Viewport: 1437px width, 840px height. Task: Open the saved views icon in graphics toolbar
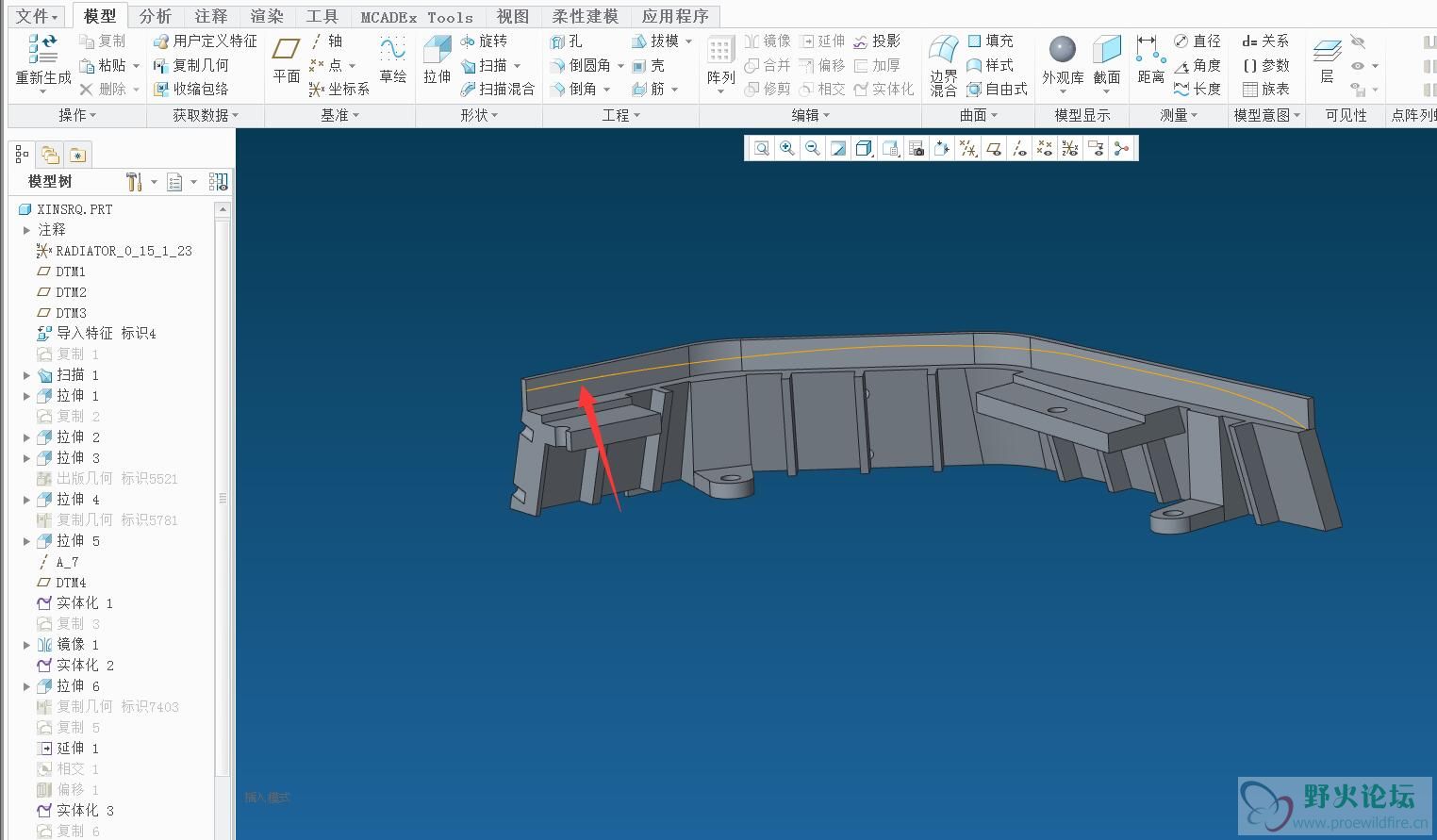coord(889,149)
